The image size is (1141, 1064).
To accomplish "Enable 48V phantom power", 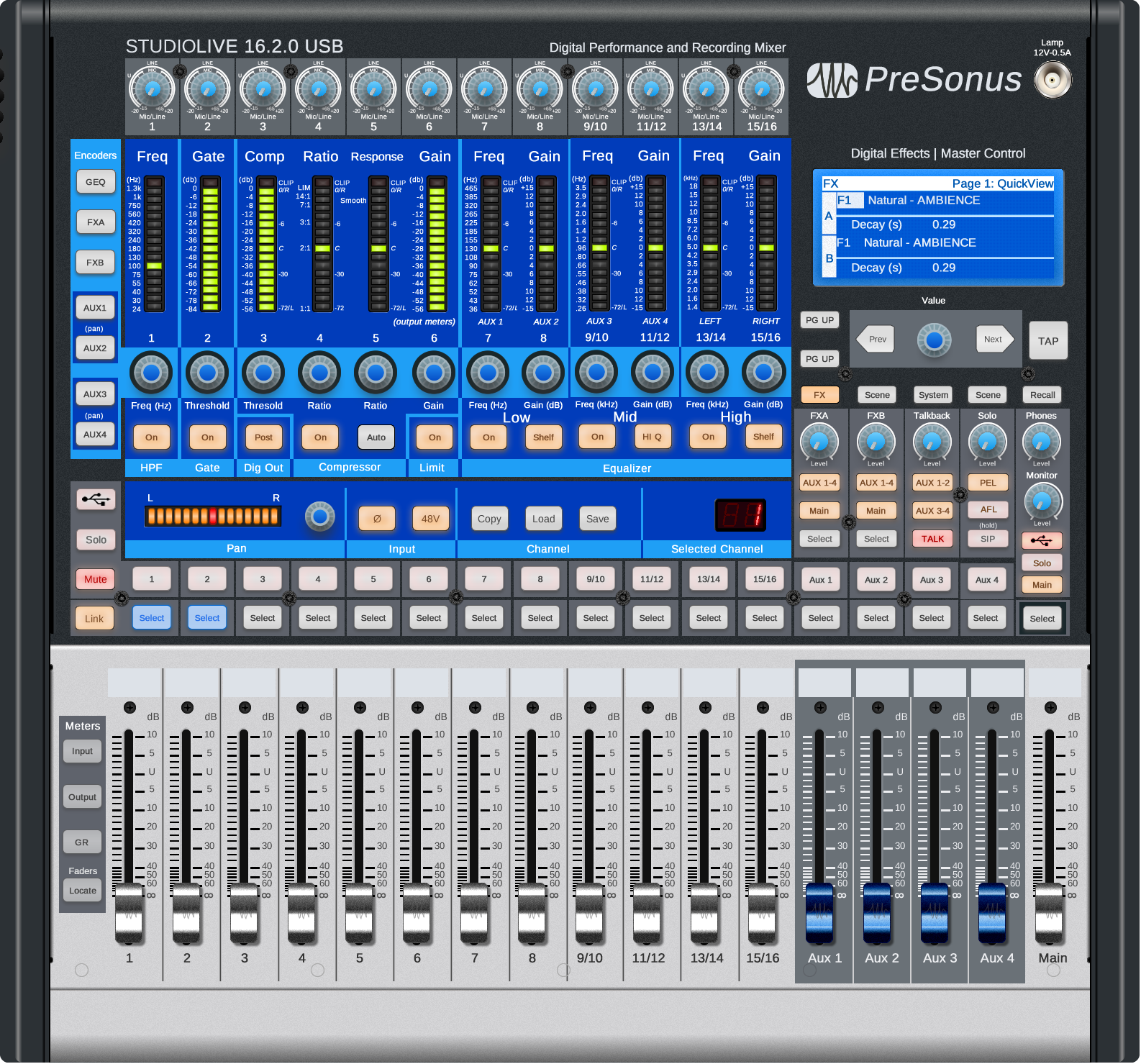I will coord(430,519).
